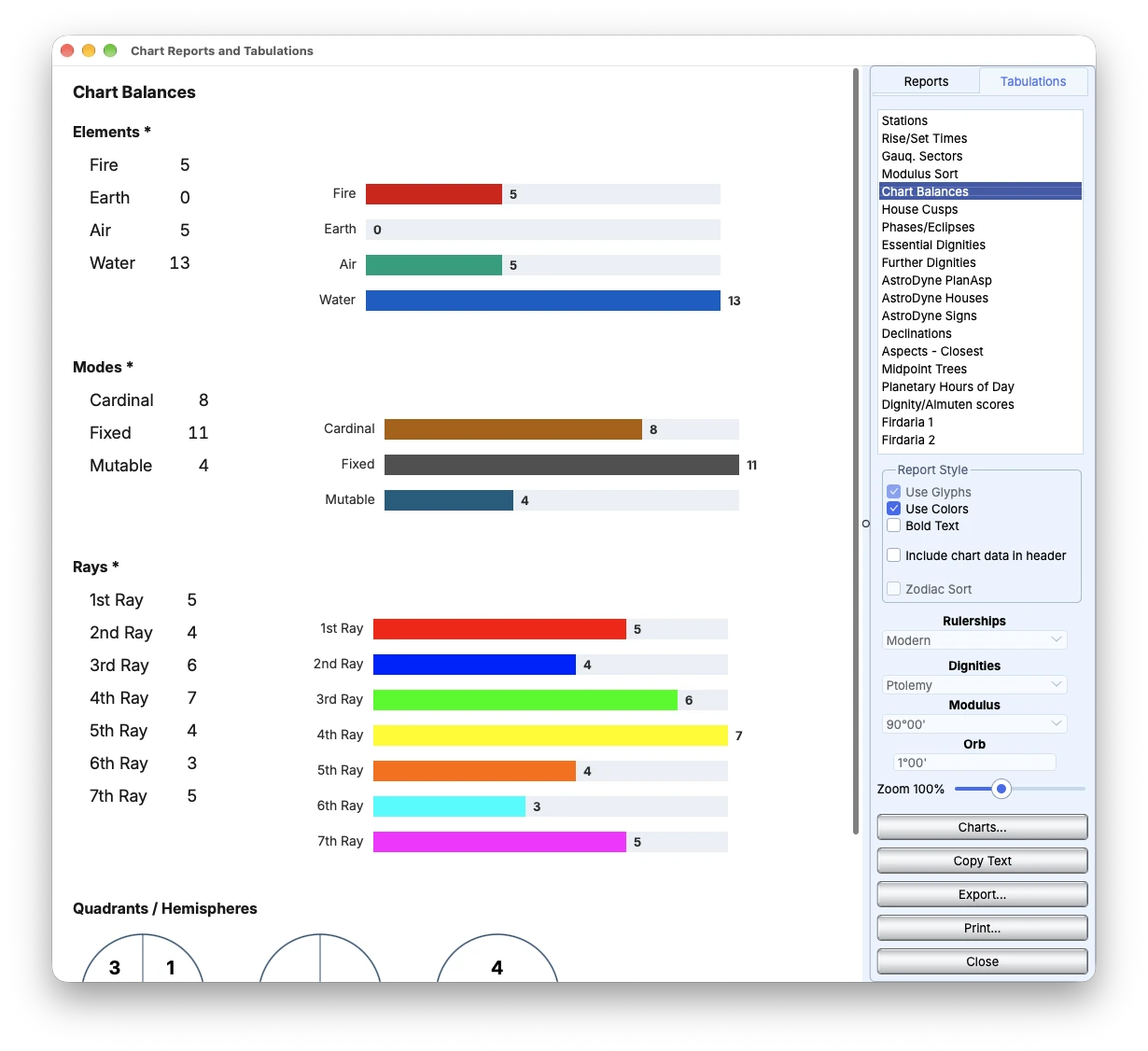Adjust the Zoom 100% slider handle

[x=1001, y=789]
